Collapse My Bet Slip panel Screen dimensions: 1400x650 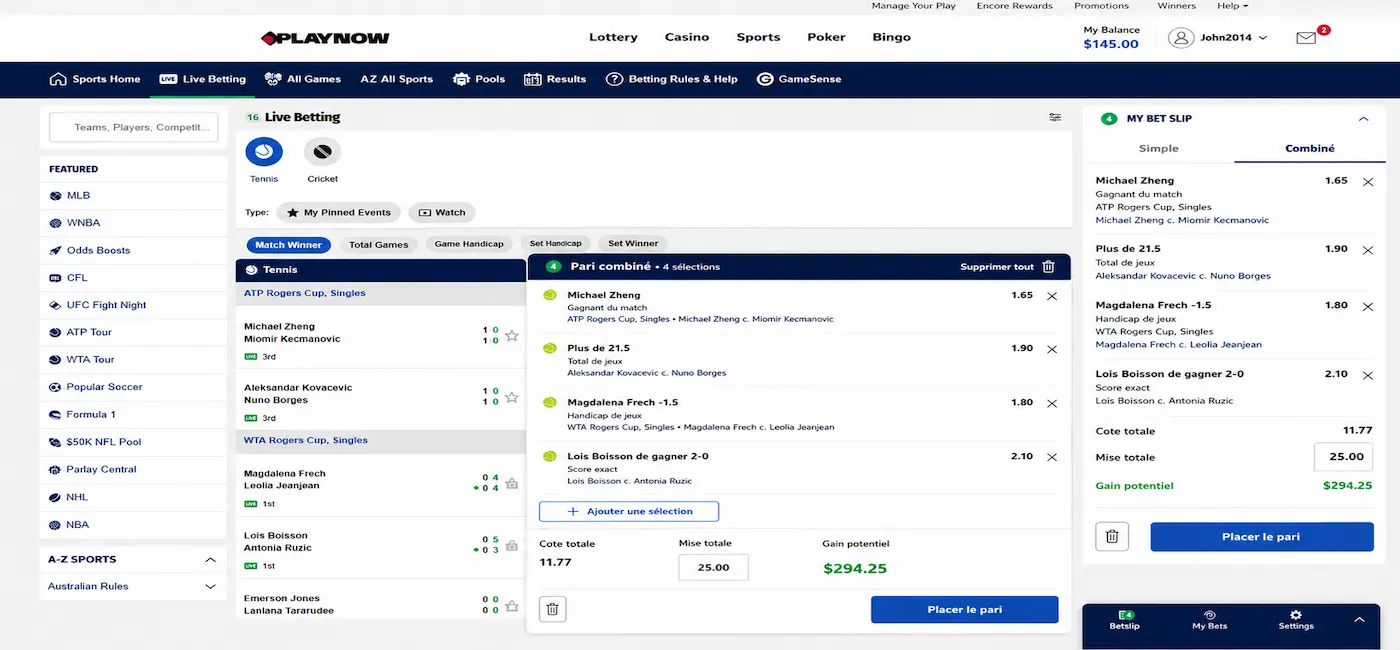[1363, 118]
